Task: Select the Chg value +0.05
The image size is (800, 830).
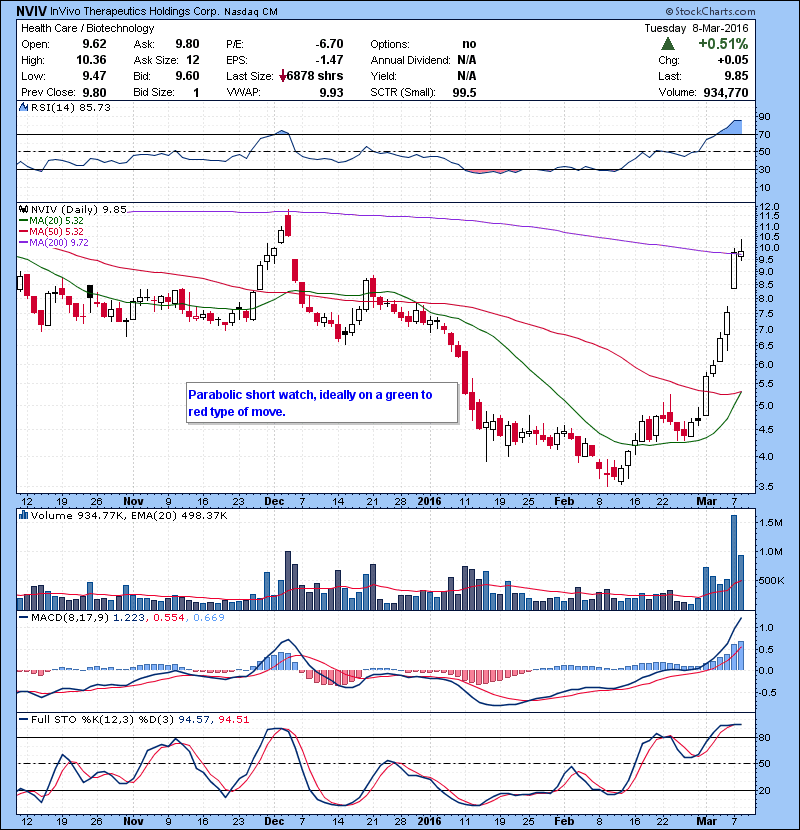Action: 733,60
